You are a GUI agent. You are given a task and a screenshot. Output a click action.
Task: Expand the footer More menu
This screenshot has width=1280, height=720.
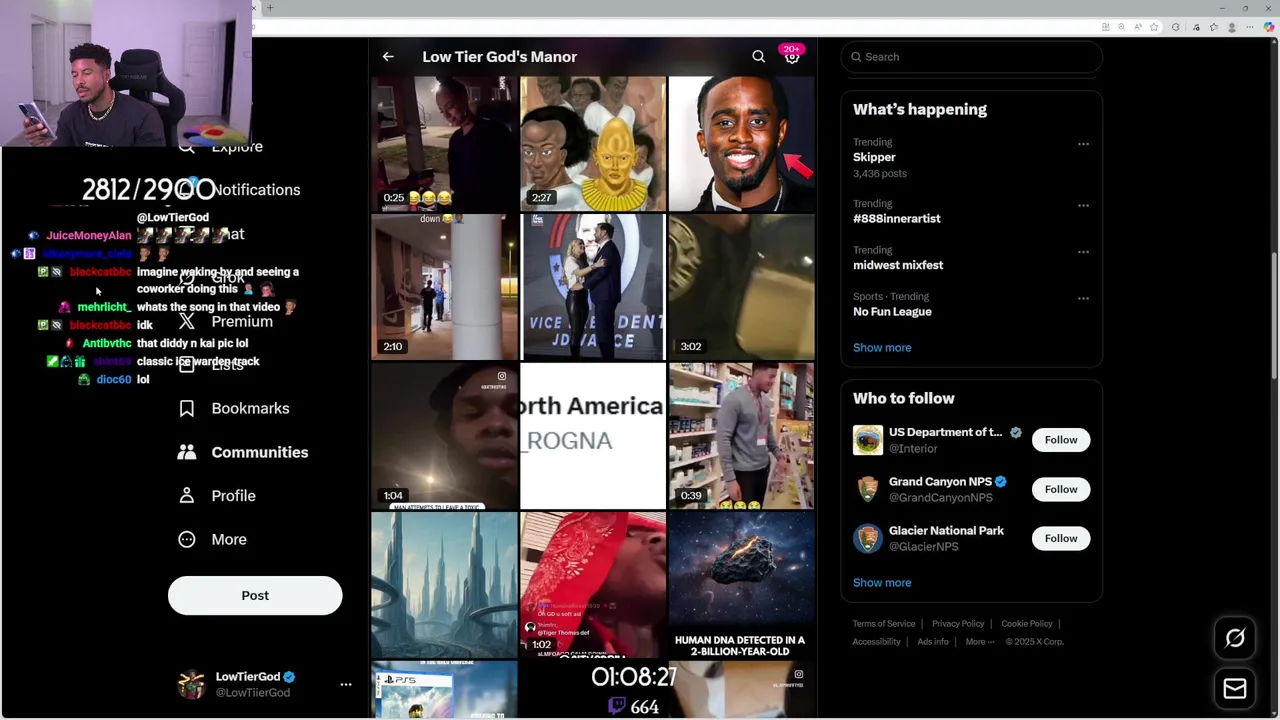click(980, 642)
